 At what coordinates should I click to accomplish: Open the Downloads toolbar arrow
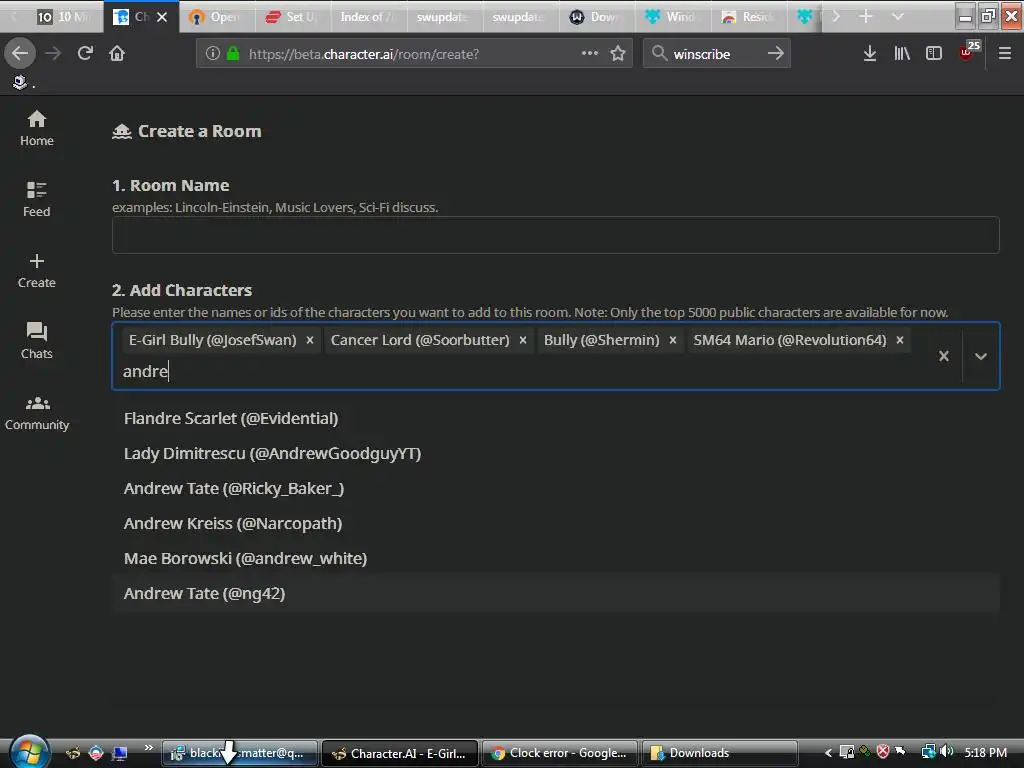(870, 54)
